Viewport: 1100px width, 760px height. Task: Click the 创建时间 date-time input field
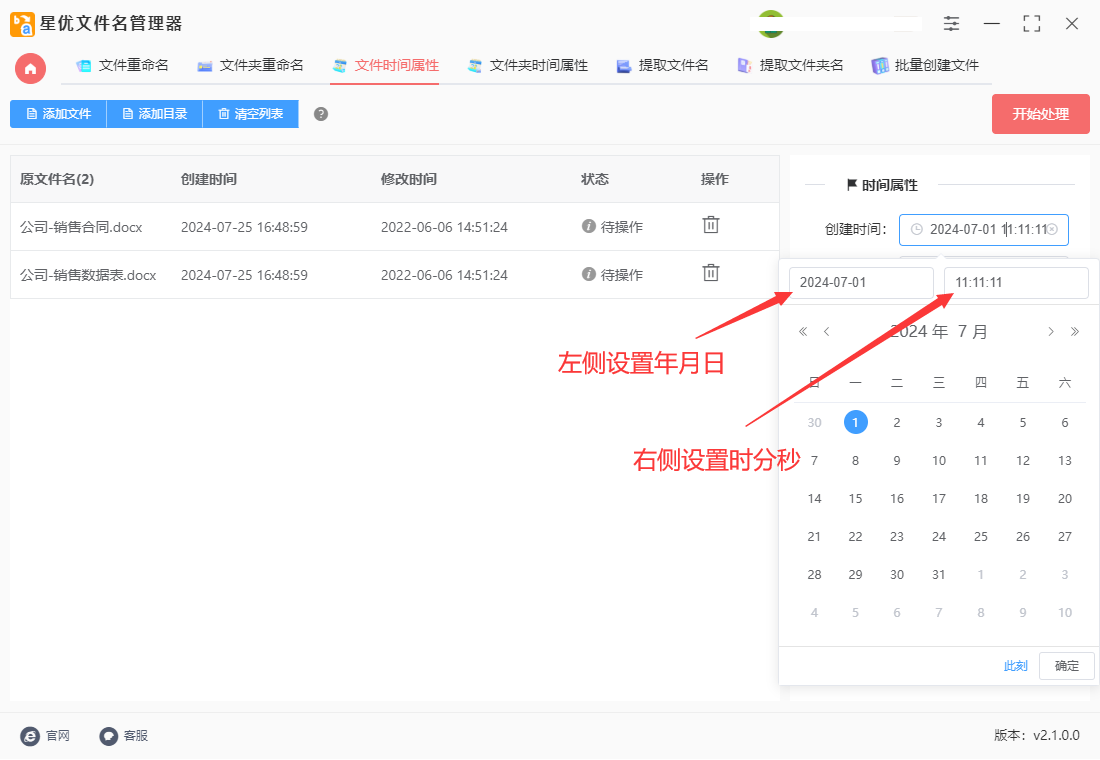click(984, 229)
